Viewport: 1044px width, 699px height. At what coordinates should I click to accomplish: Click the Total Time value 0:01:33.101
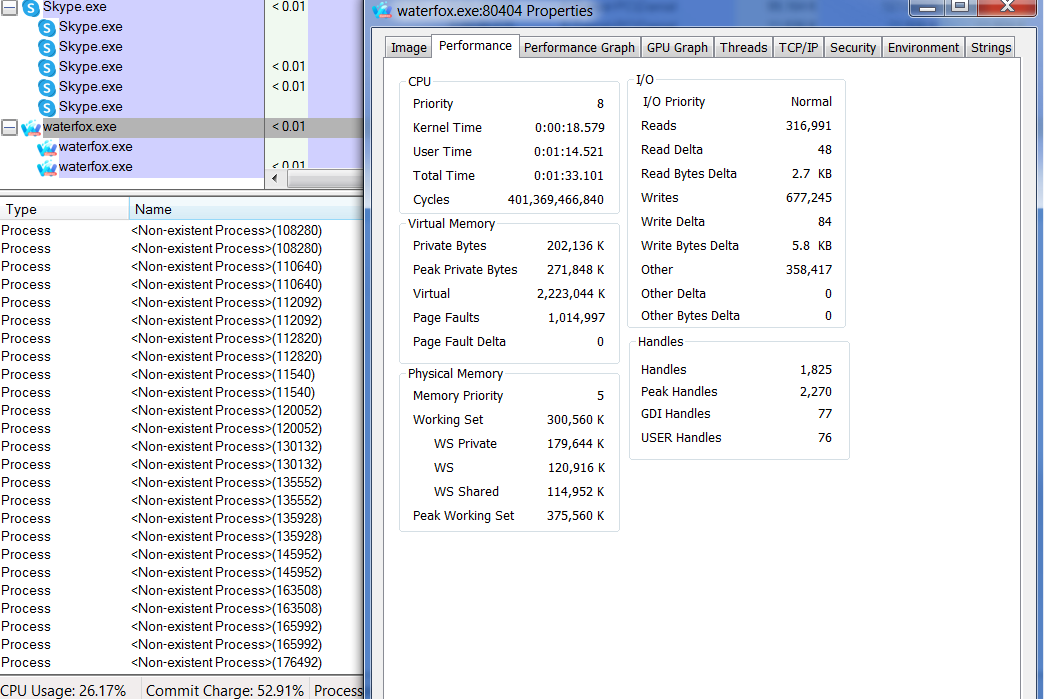pyautogui.click(x=569, y=176)
